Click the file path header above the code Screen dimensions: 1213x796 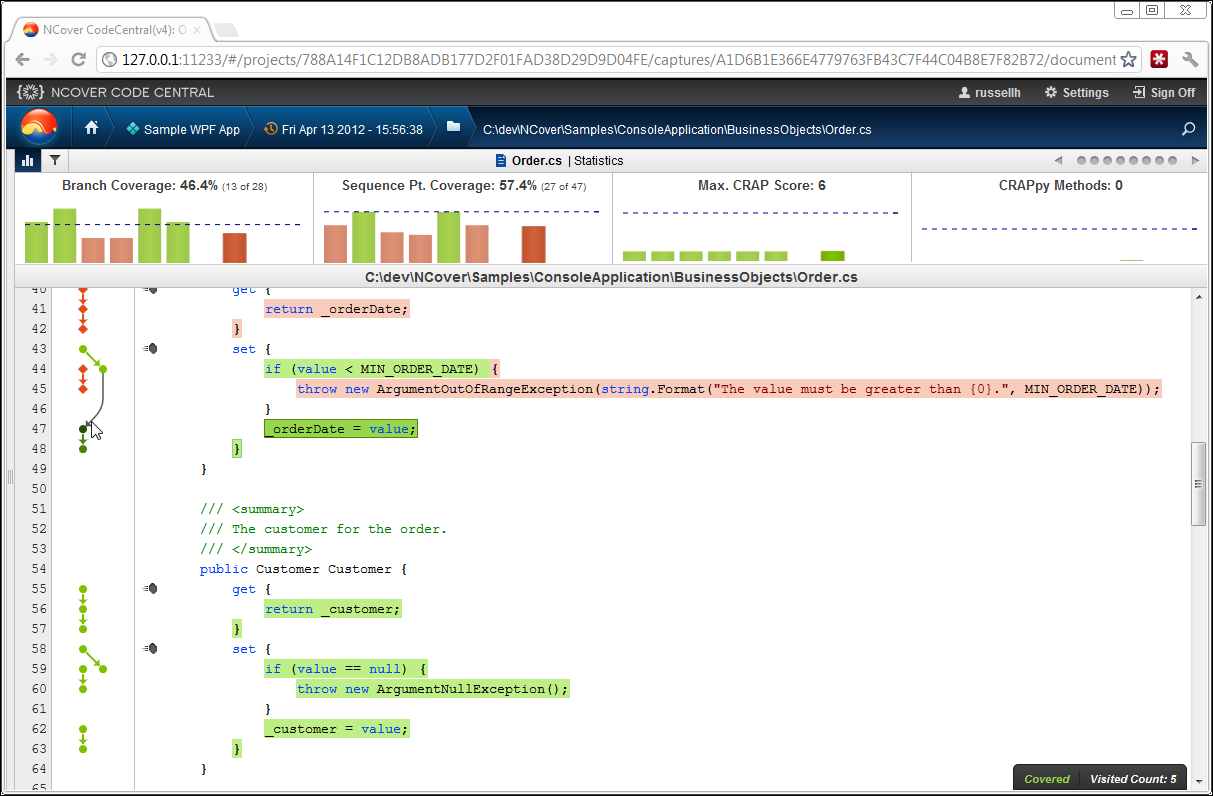[611, 277]
